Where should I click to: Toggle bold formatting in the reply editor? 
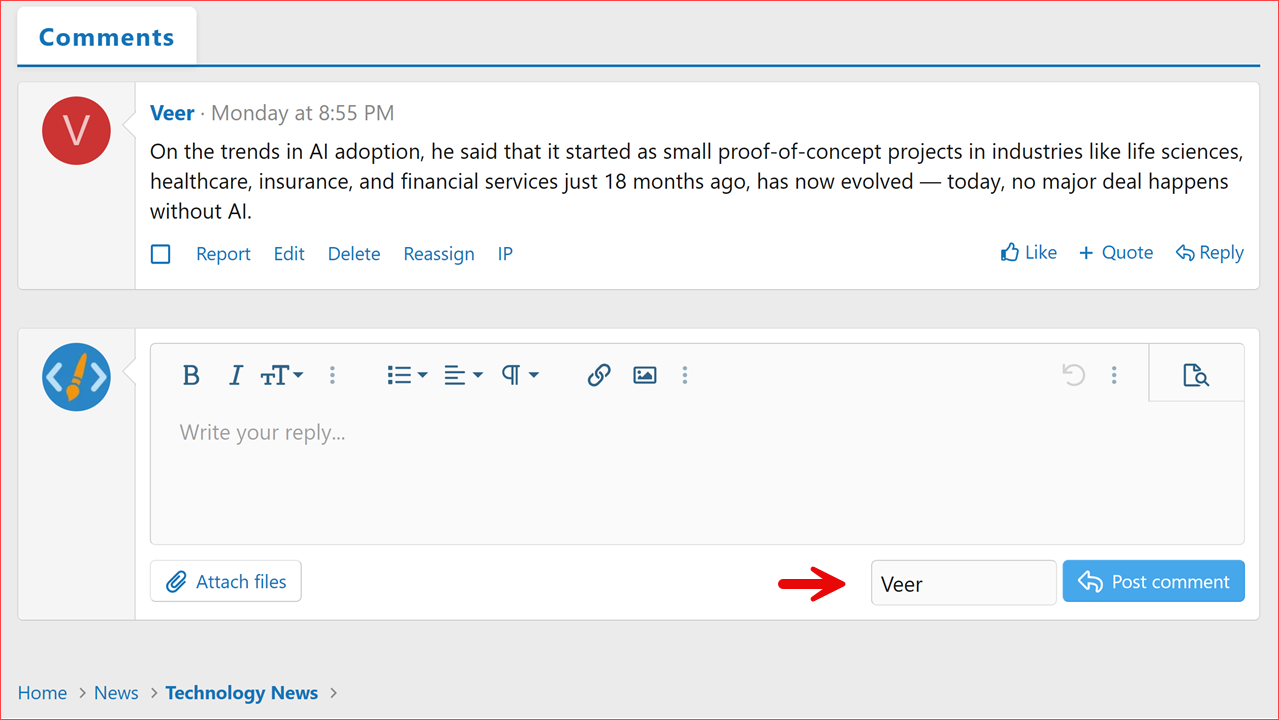tap(191, 375)
